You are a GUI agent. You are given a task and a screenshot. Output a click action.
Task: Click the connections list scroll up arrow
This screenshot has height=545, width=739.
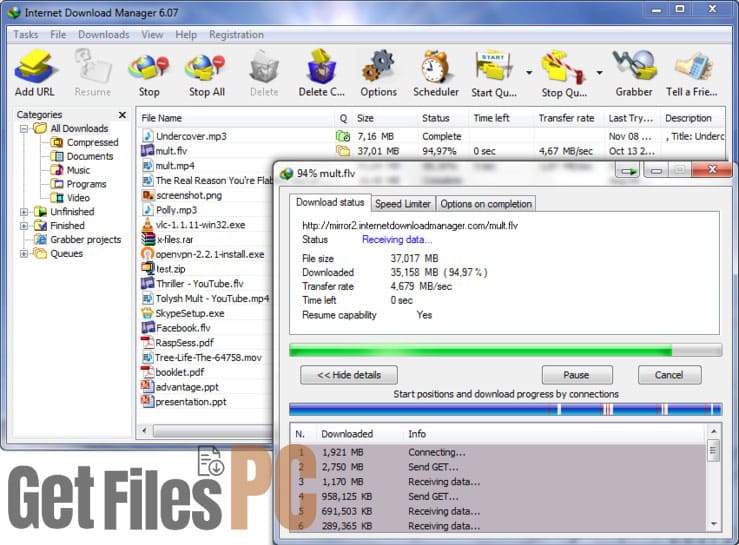click(714, 431)
